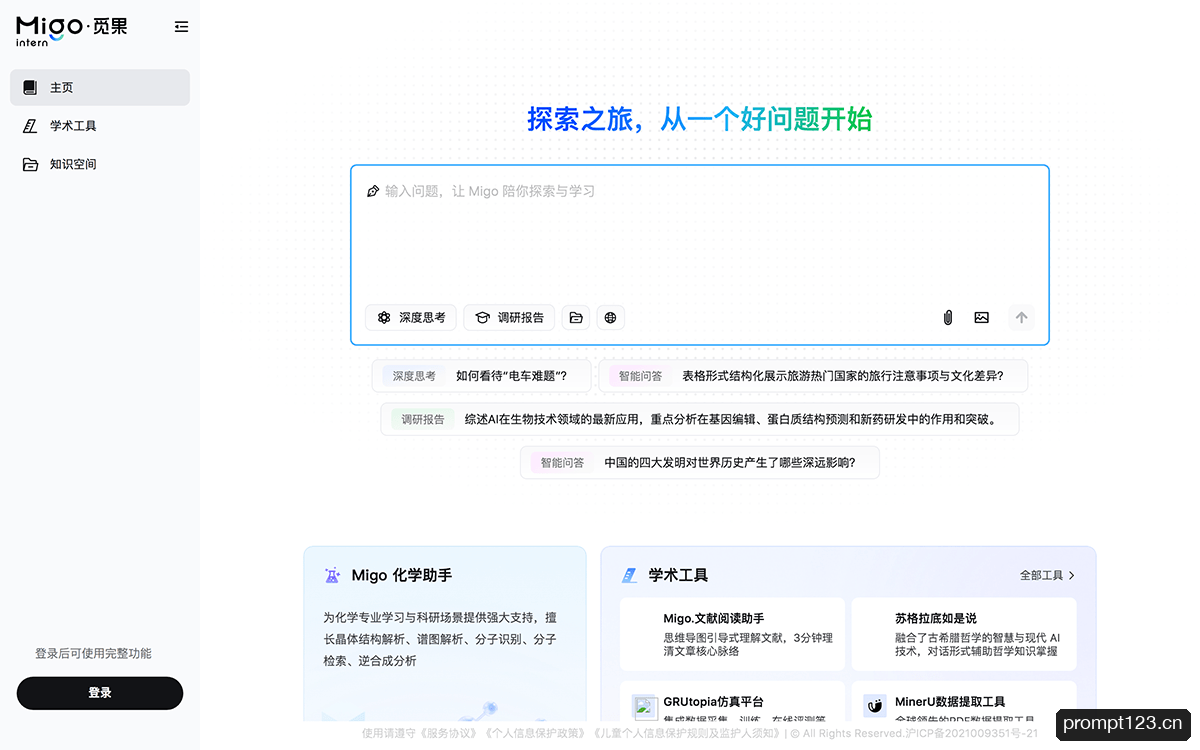Viewport: 1200px width, 750px height.
Task: Click 登录后可使用完整功能 text
Action: (x=93, y=653)
